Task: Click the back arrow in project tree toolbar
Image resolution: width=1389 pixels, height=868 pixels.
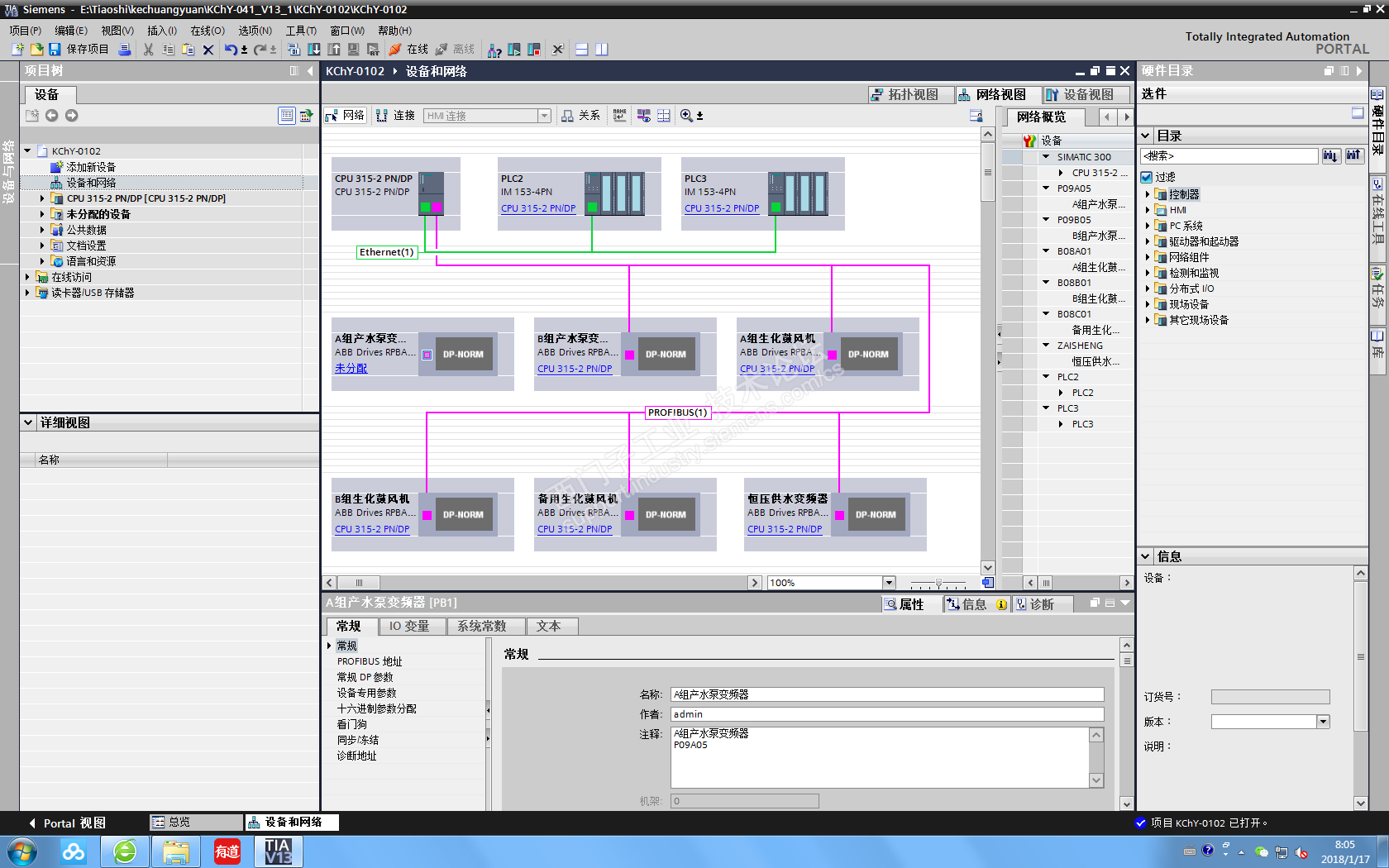Action: point(51,116)
